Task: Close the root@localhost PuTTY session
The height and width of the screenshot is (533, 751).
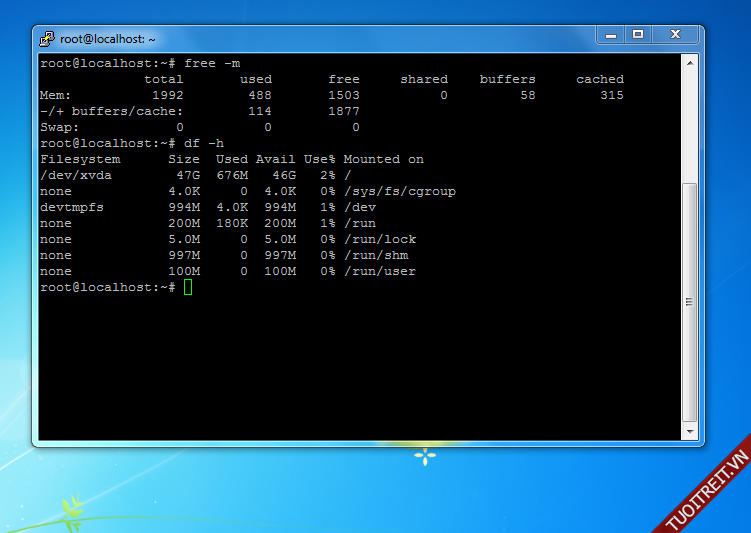Action: 675,35
